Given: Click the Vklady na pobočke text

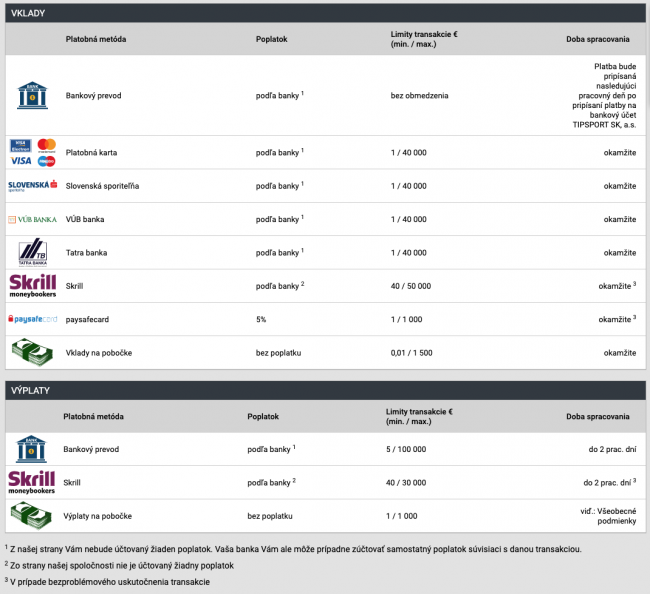Looking at the screenshot, I should tap(101, 353).
